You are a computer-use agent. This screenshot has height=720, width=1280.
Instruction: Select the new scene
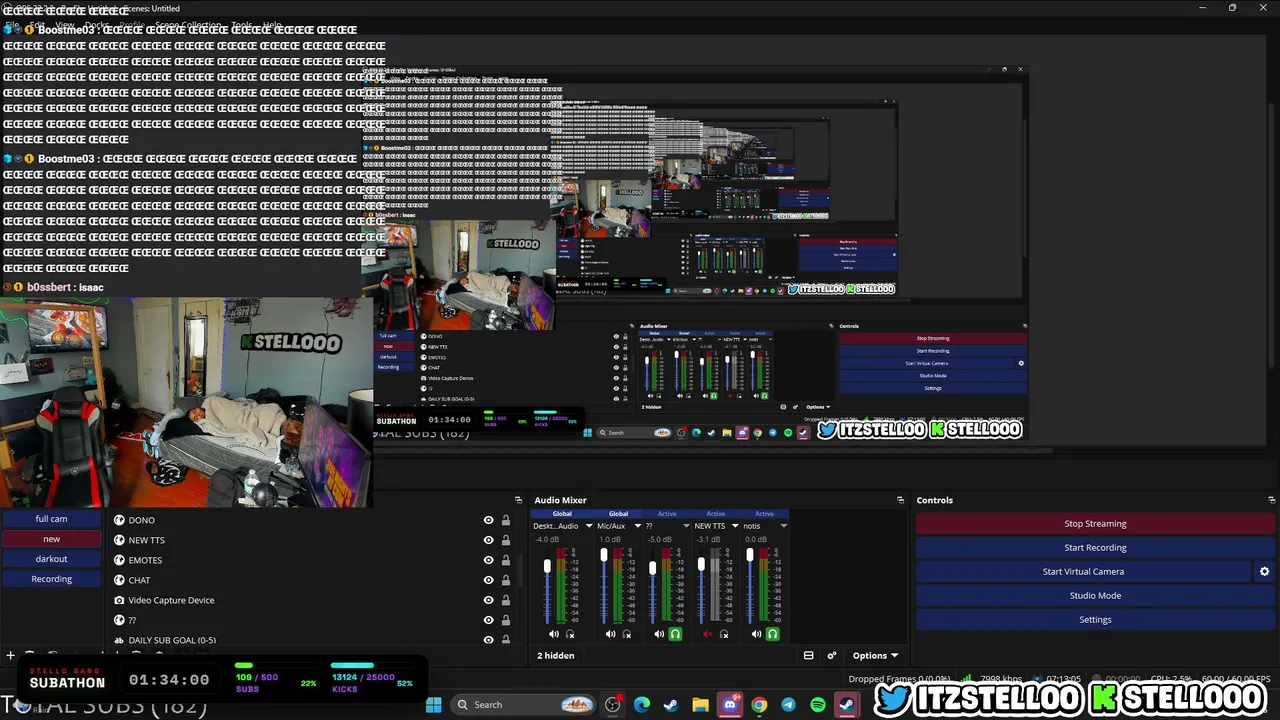(52, 539)
